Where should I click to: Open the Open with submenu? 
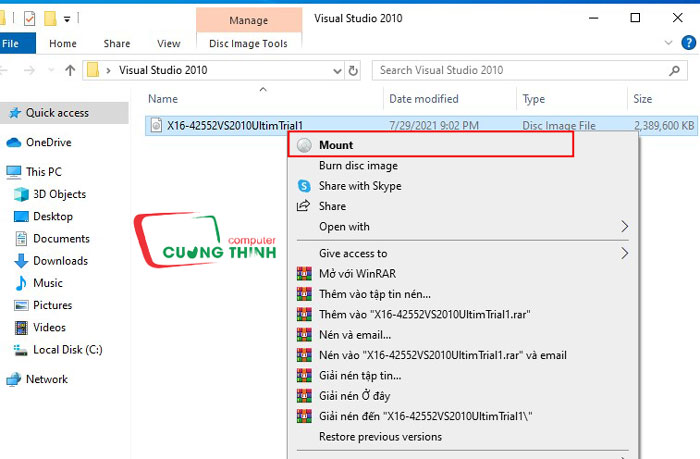[x=344, y=227]
